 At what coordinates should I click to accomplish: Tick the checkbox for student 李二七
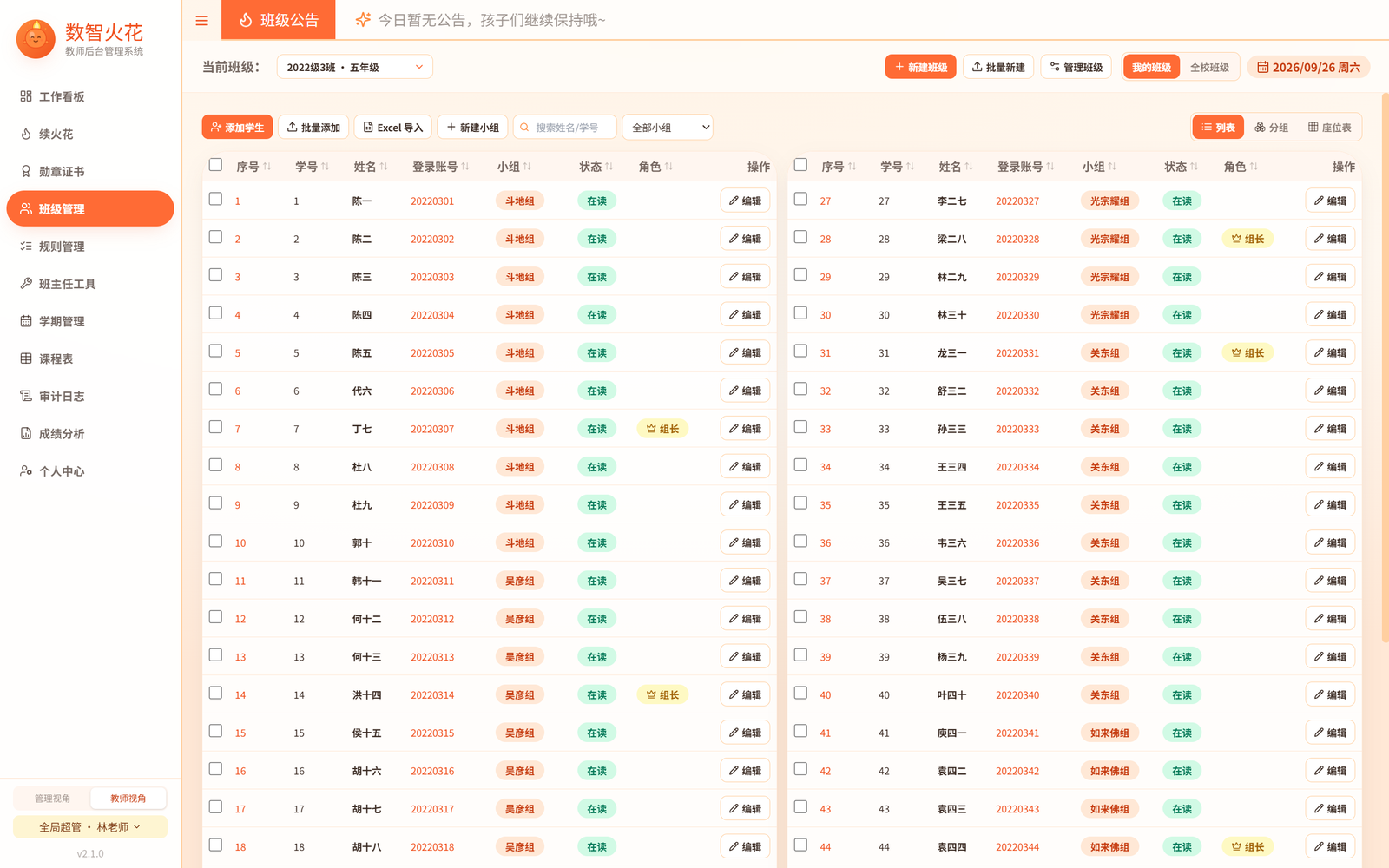(x=800, y=199)
